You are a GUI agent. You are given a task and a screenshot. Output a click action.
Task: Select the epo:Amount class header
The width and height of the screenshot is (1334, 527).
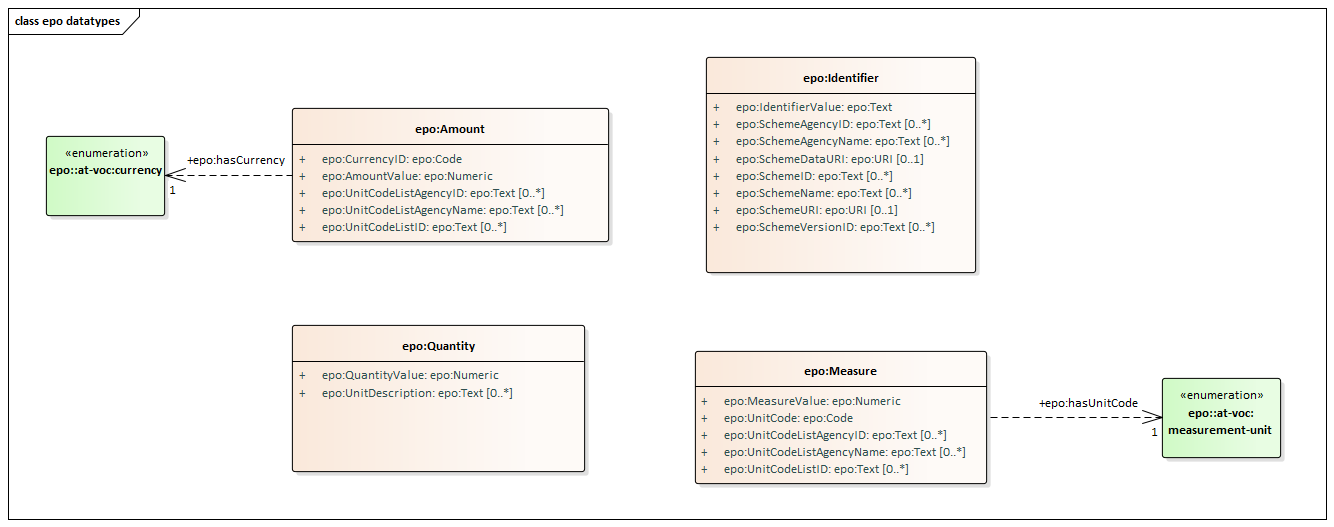coord(450,129)
